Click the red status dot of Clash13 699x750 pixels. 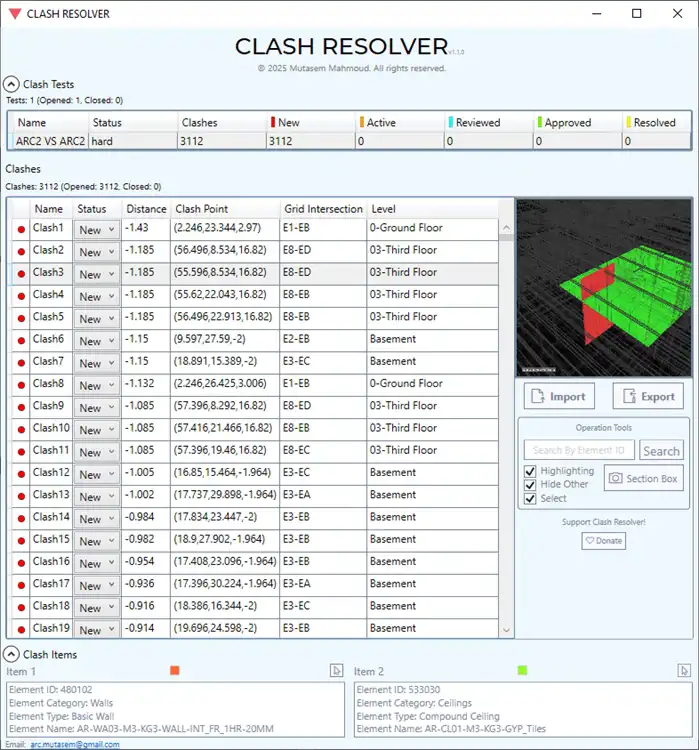tap(21, 496)
